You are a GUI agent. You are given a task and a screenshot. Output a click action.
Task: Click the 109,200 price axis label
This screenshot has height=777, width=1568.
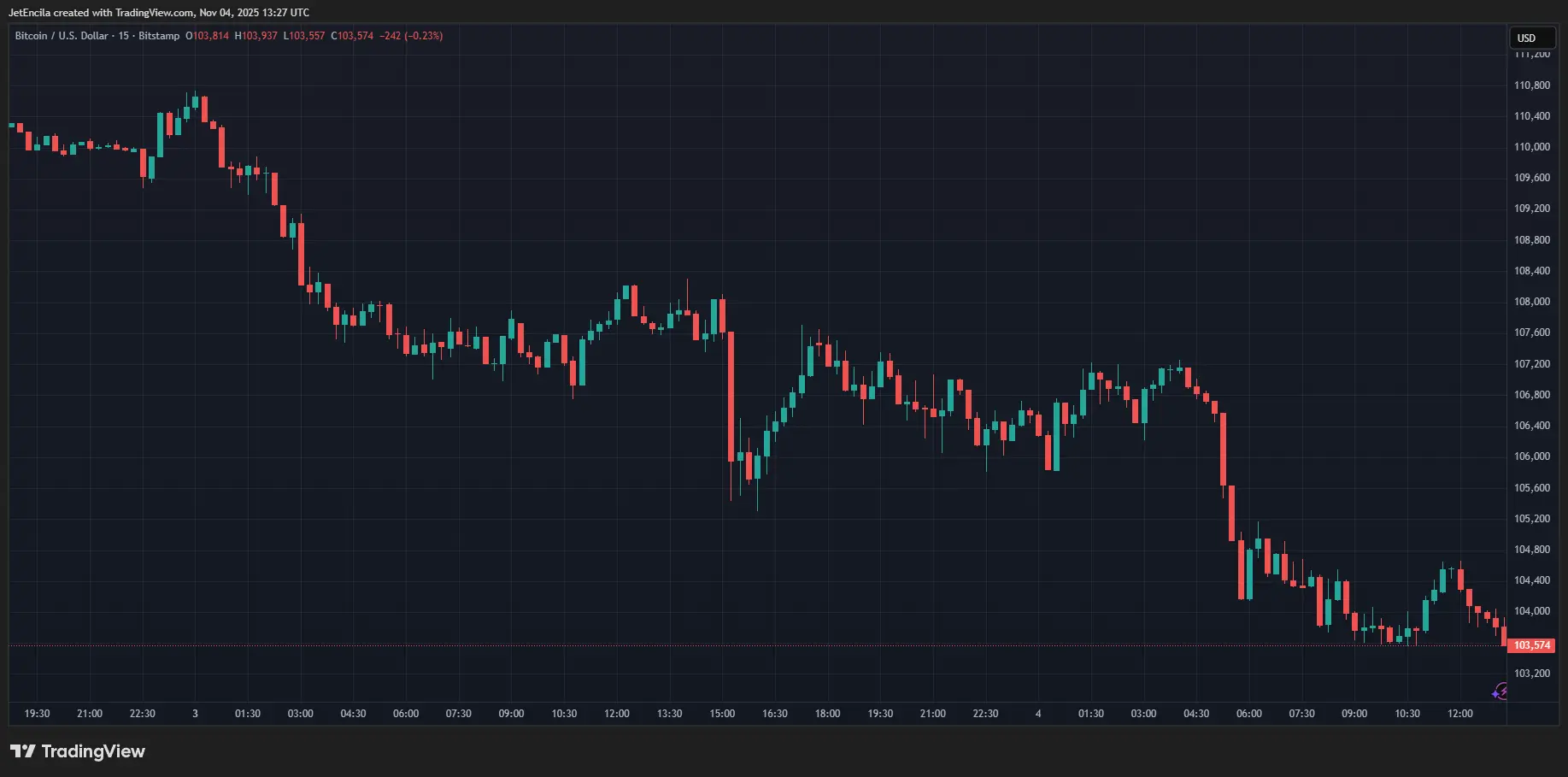[1532, 209]
